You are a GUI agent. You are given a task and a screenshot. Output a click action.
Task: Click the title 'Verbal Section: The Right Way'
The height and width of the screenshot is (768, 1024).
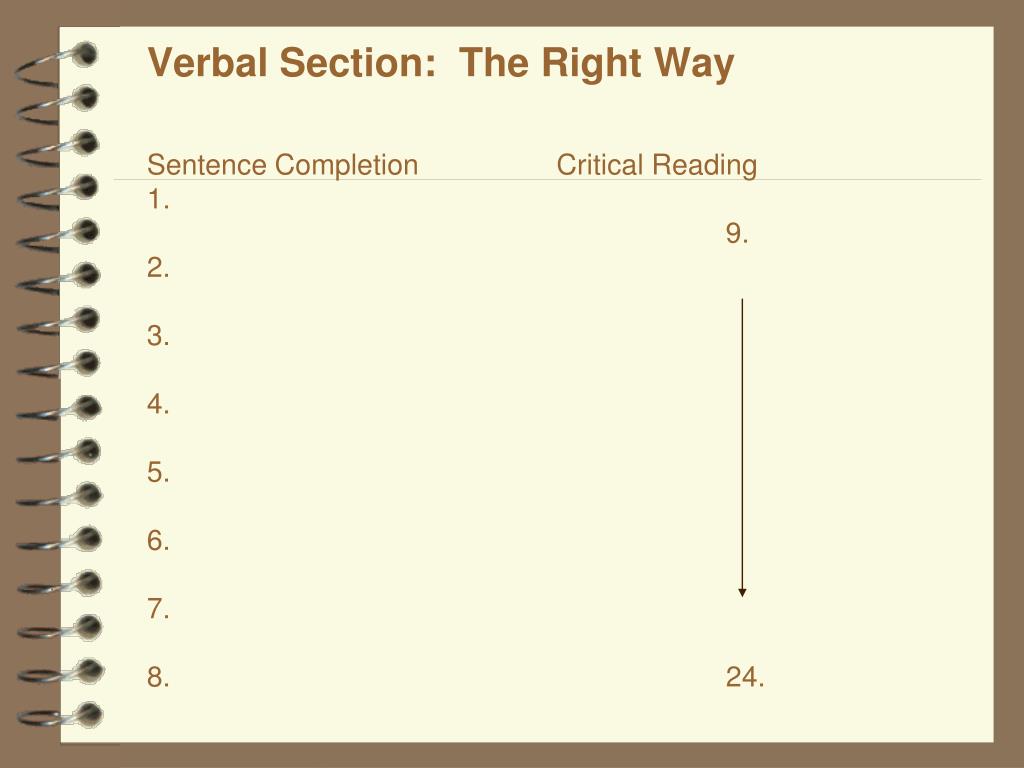point(441,64)
